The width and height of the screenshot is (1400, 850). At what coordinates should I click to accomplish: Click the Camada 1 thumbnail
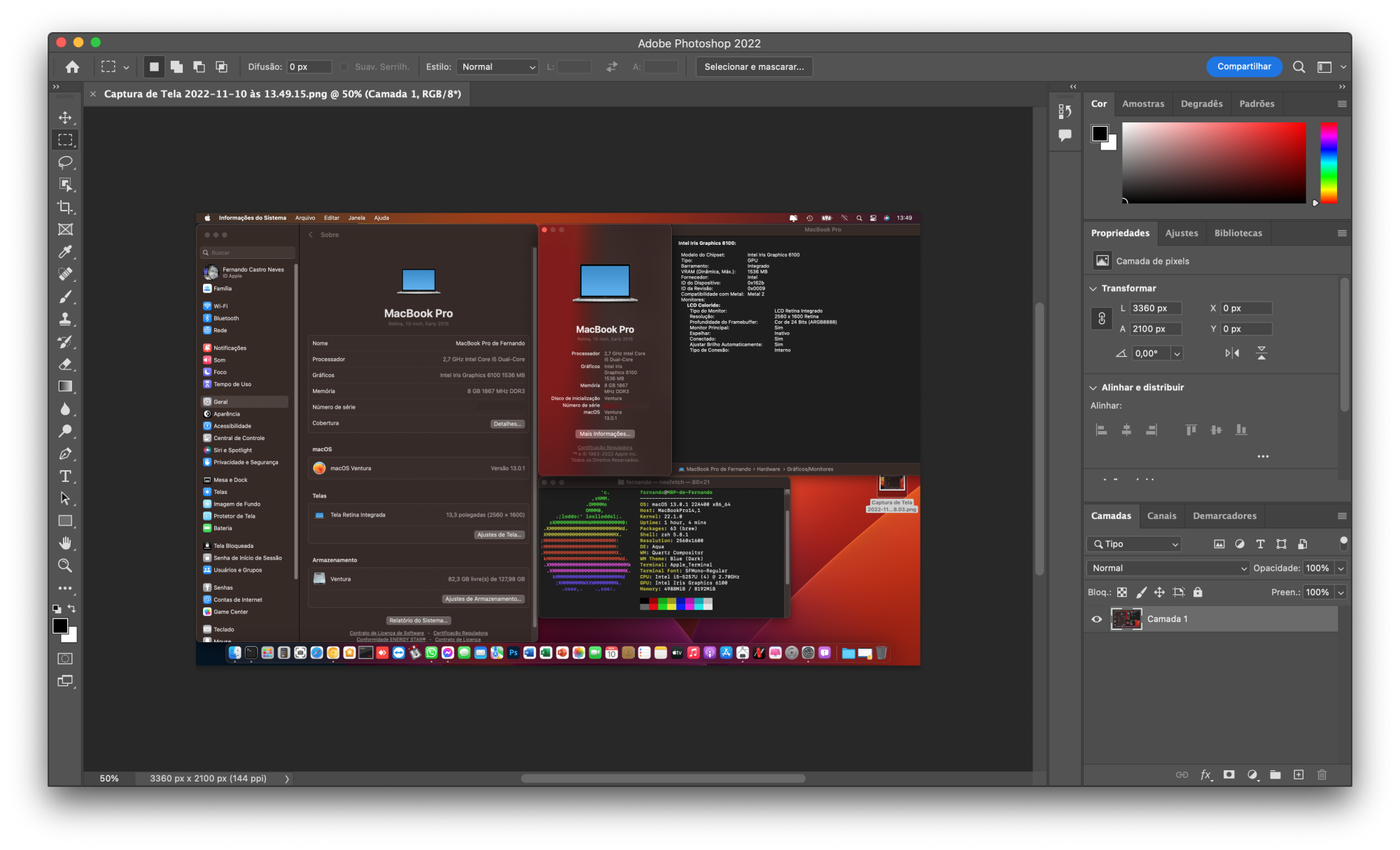[x=1127, y=619]
